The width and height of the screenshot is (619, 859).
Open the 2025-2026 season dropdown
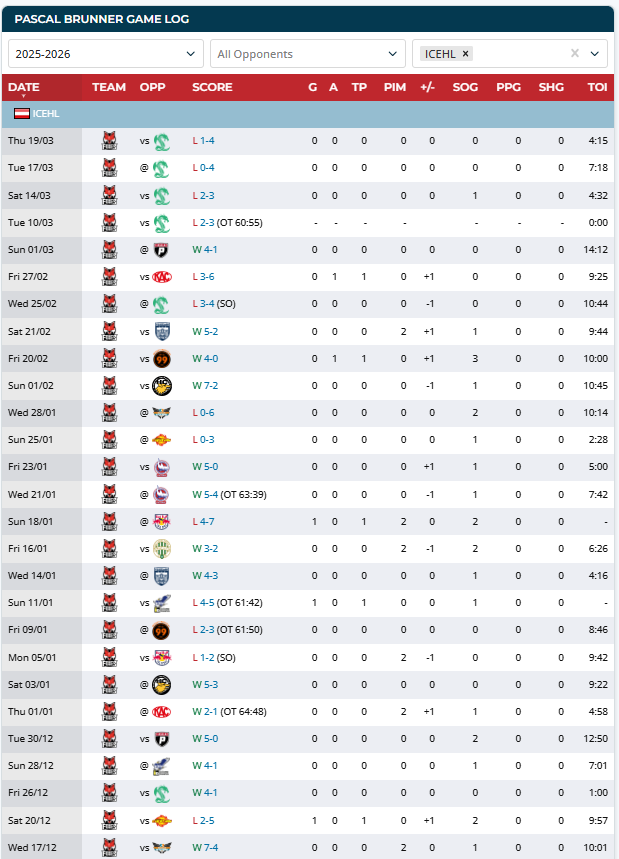coord(106,54)
